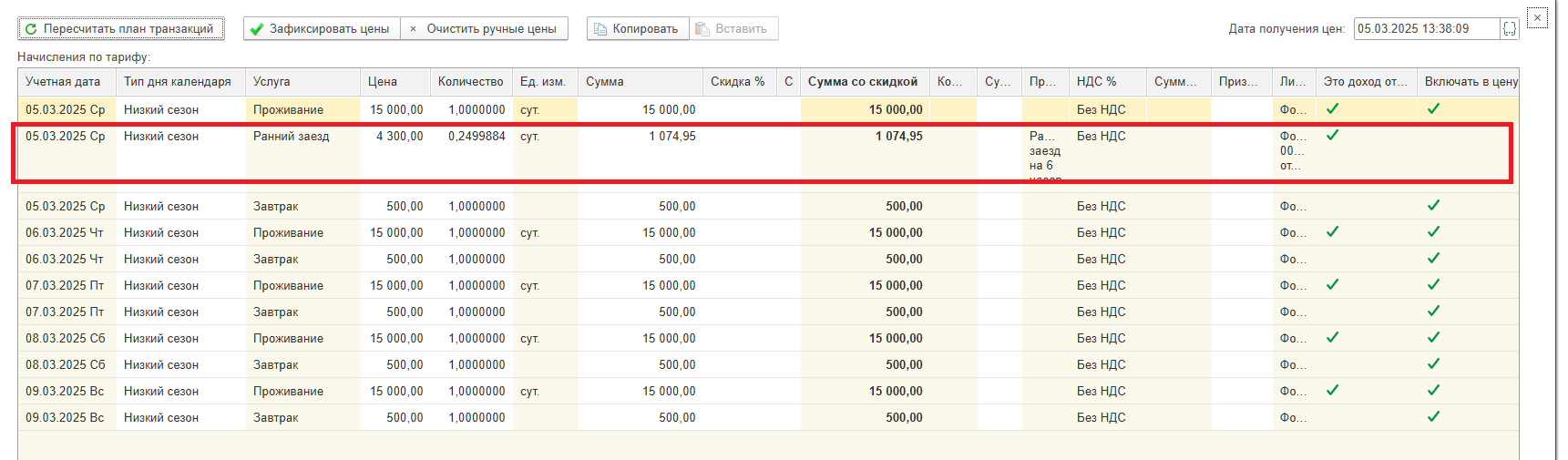
Task: Select Без НДС cell in 09.03.2025 Завтрак row
Action: pyautogui.click(x=1107, y=417)
